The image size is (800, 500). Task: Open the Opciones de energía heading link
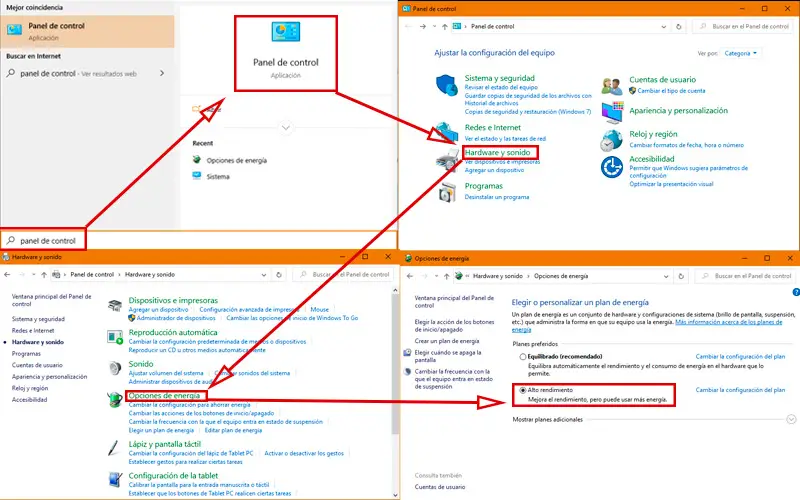164,395
